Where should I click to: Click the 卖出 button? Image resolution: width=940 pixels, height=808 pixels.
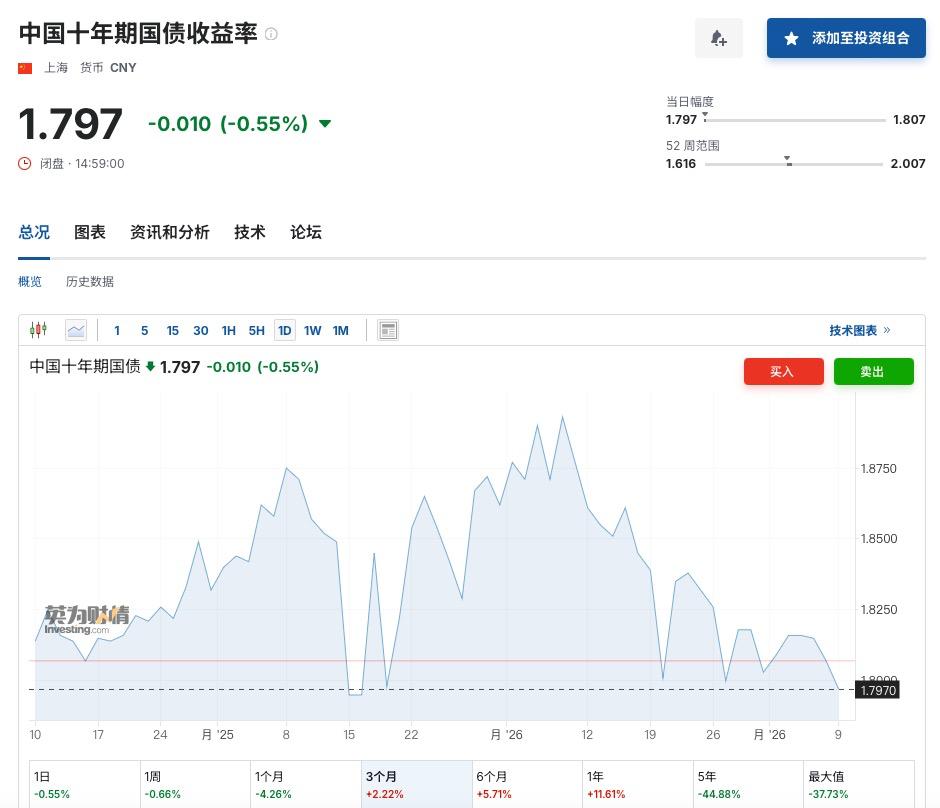click(871, 371)
